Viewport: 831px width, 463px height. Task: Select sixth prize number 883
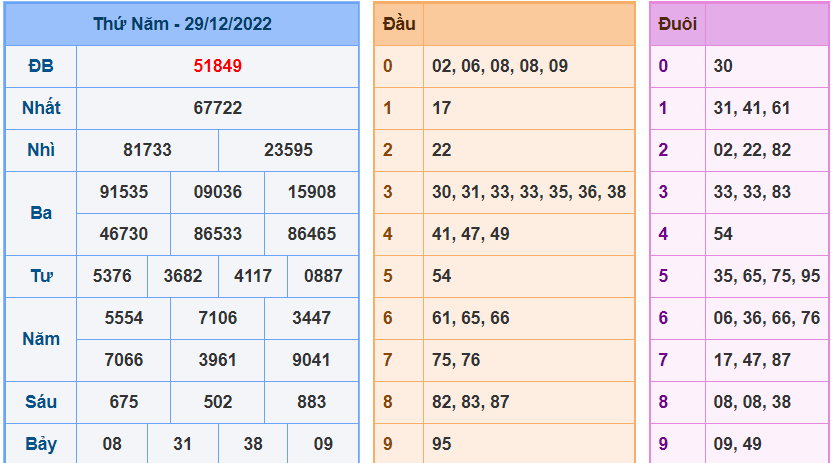pos(312,402)
